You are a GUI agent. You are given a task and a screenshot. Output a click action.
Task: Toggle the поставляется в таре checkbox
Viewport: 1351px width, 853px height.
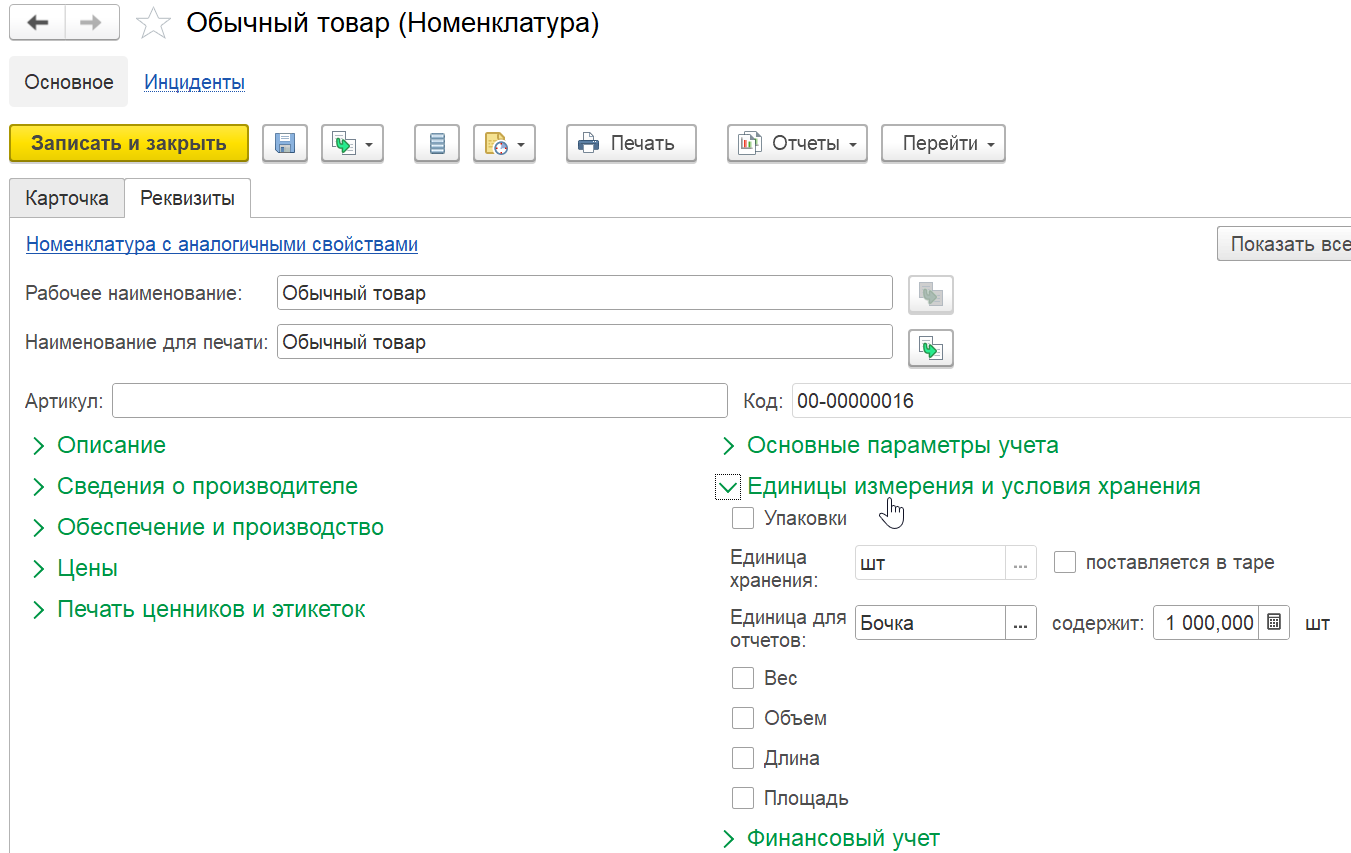(1065, 562)
